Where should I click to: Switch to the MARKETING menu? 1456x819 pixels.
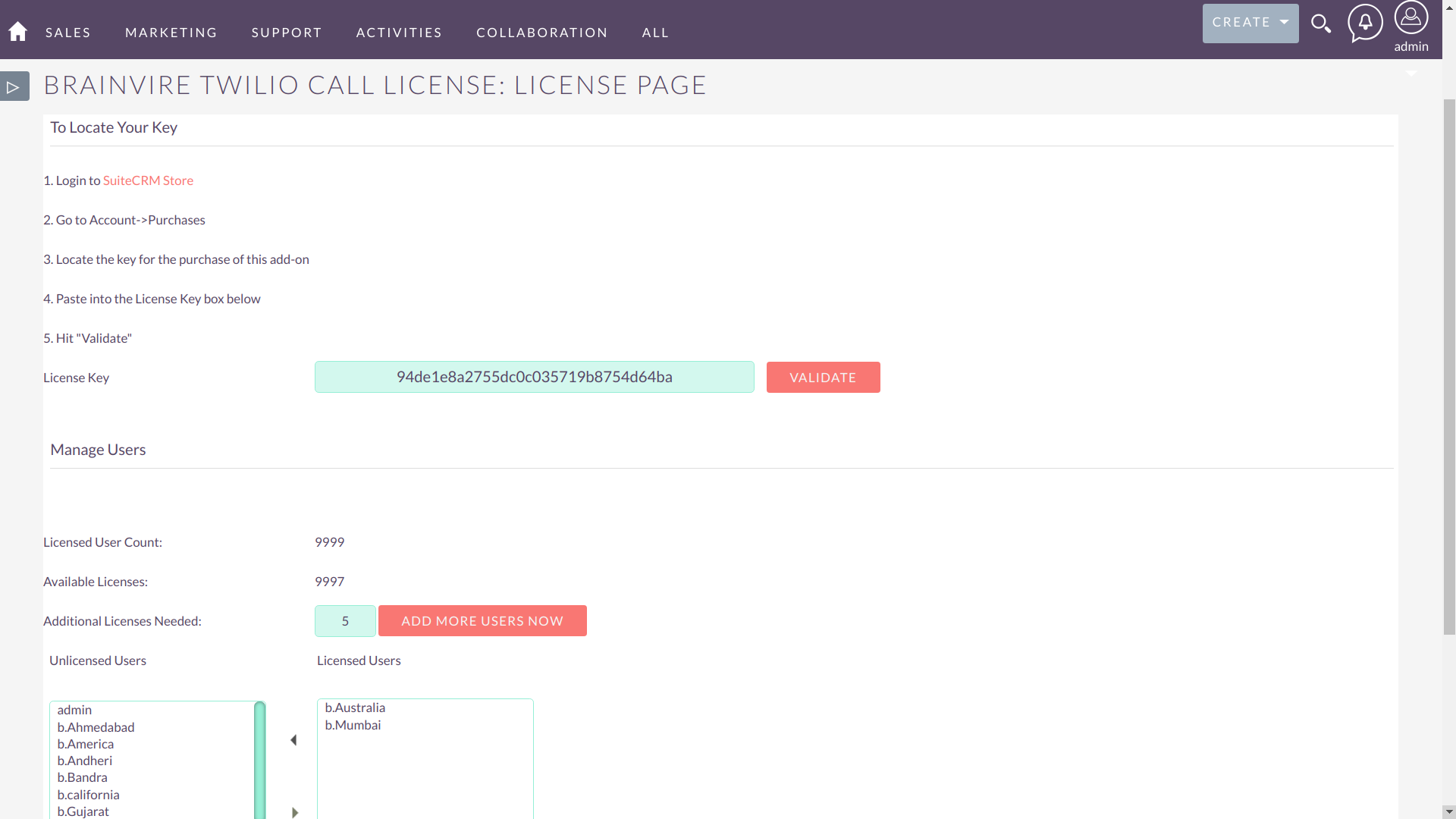[x=171, y=32]
